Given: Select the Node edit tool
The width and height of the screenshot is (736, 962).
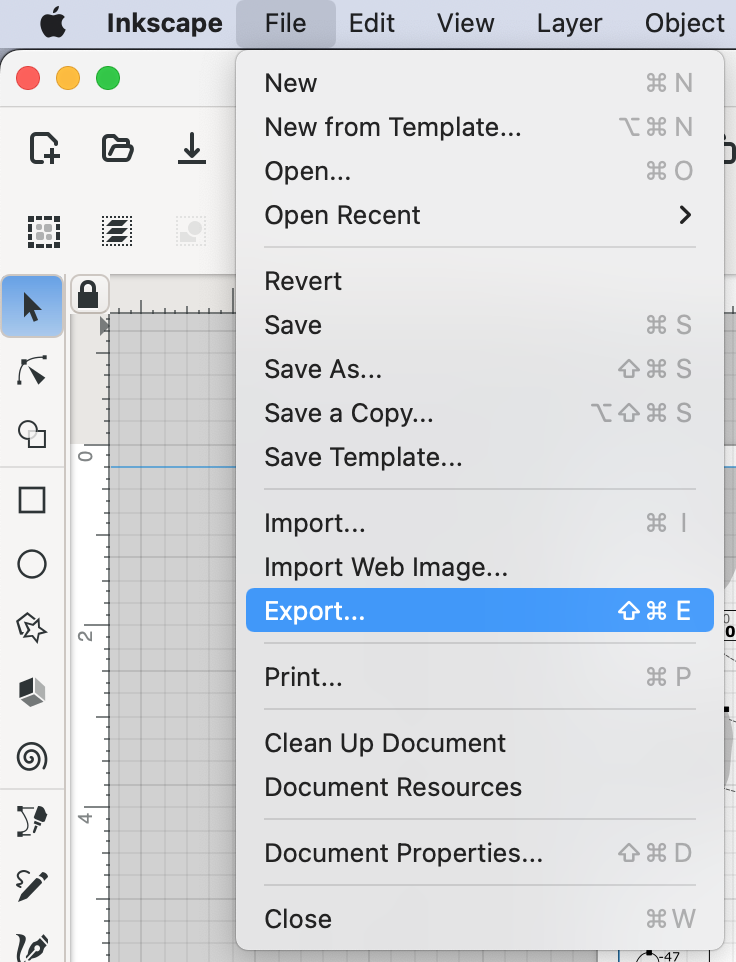Looking at the screenshot, I should 32,370.
